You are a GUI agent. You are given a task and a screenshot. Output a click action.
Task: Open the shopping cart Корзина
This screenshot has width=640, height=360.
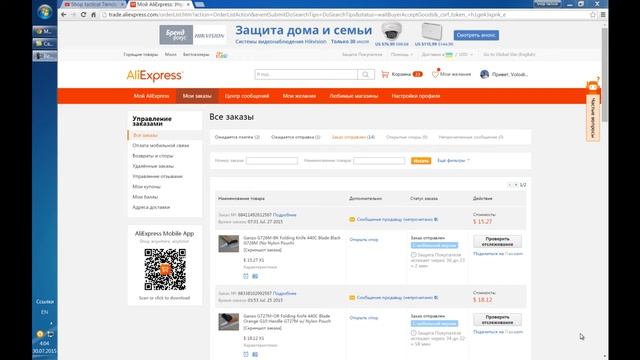point(402,74)
